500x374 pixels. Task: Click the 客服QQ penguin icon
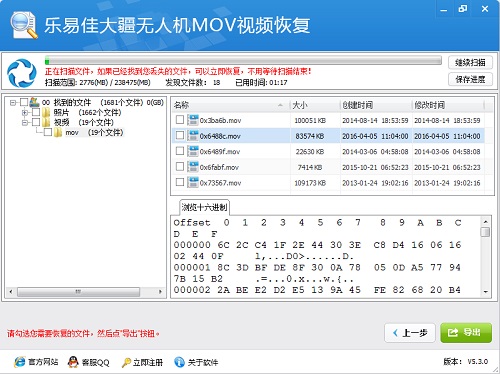coord(73,362)
